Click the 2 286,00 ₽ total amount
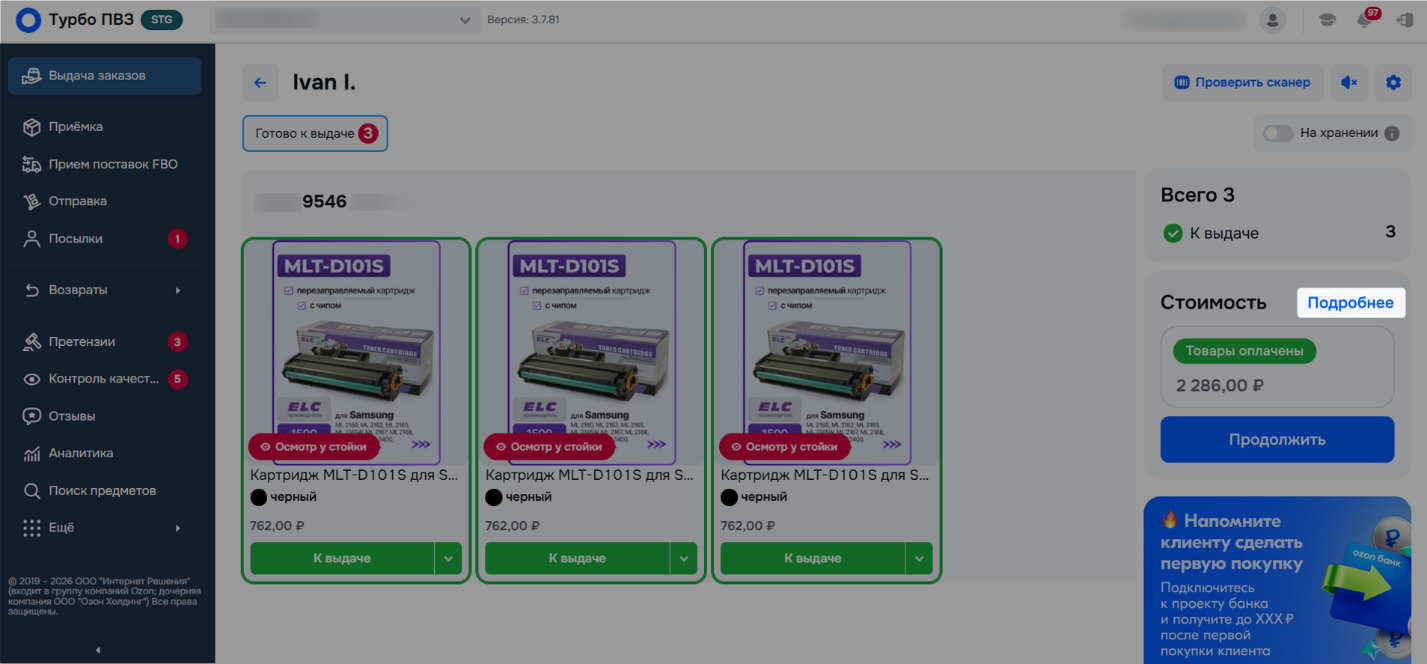 [x=1219, y=385]
